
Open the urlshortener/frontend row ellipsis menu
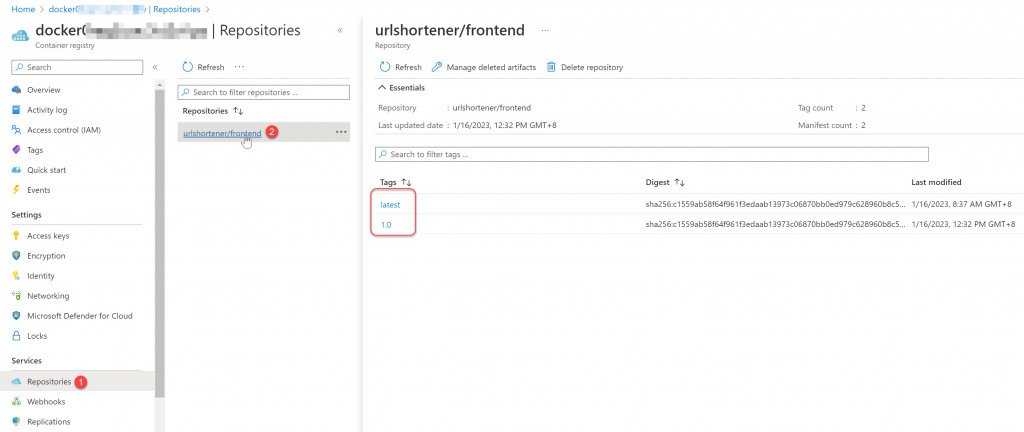(341, 133)
